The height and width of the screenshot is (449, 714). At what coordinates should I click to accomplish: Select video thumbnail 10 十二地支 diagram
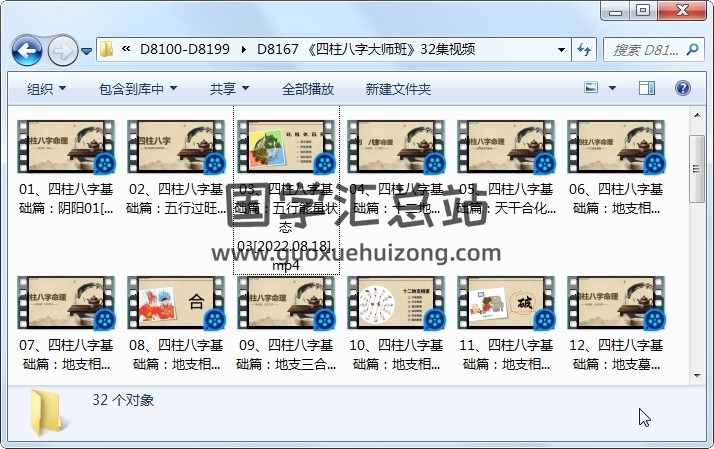pos(396,302)
